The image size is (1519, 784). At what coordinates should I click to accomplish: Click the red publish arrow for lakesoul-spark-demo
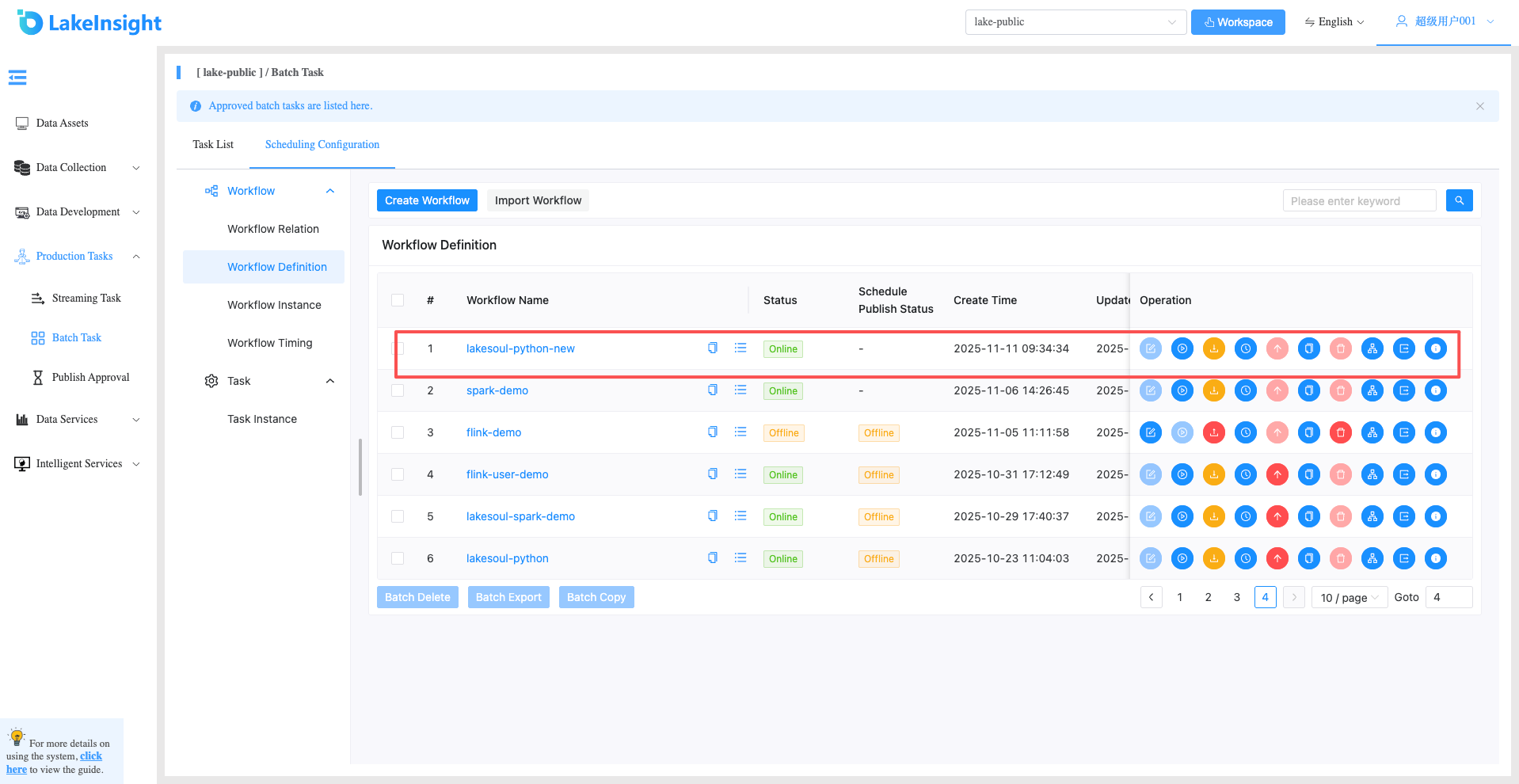(x=1277, y=516)
